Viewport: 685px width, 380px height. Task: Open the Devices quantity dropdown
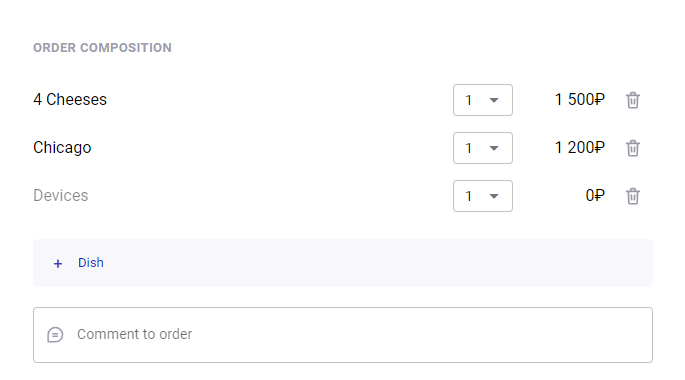click(x=483, y=196)
